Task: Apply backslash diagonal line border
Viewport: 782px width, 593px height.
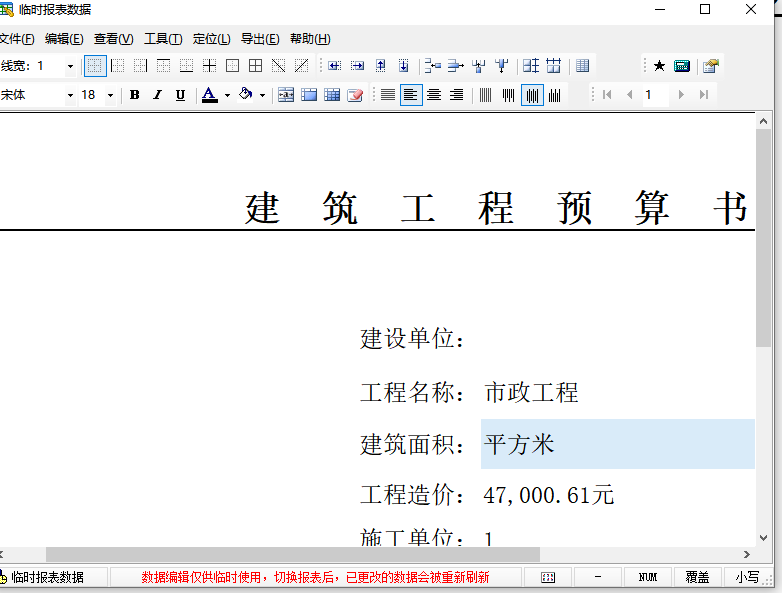Action: (278, 66)
